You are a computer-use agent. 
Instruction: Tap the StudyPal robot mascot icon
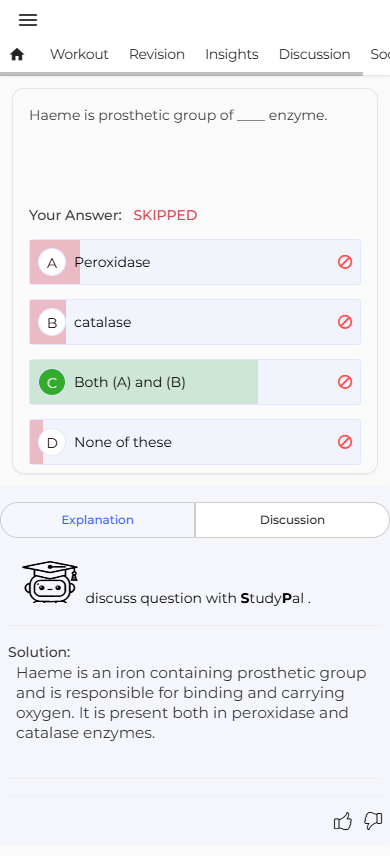click(x=50, y=582)
